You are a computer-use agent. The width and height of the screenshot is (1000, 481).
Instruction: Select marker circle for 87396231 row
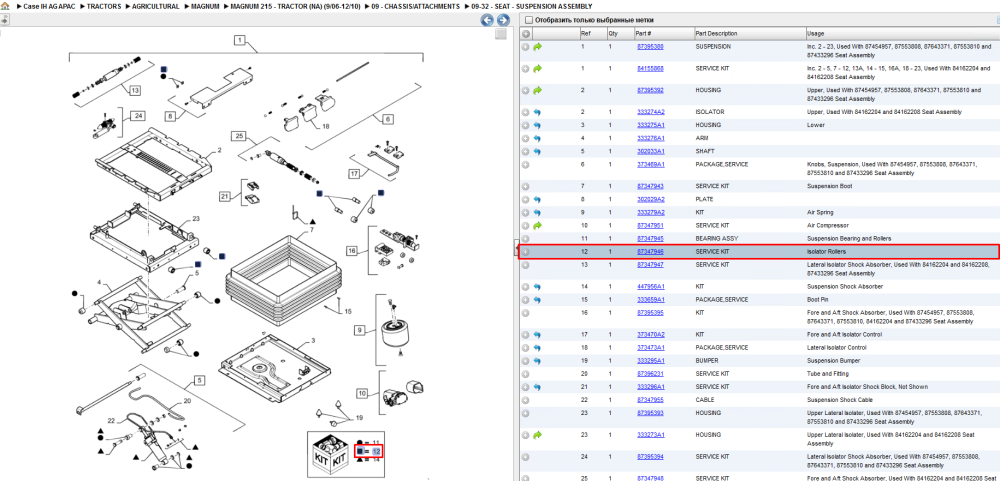(526, 374)
